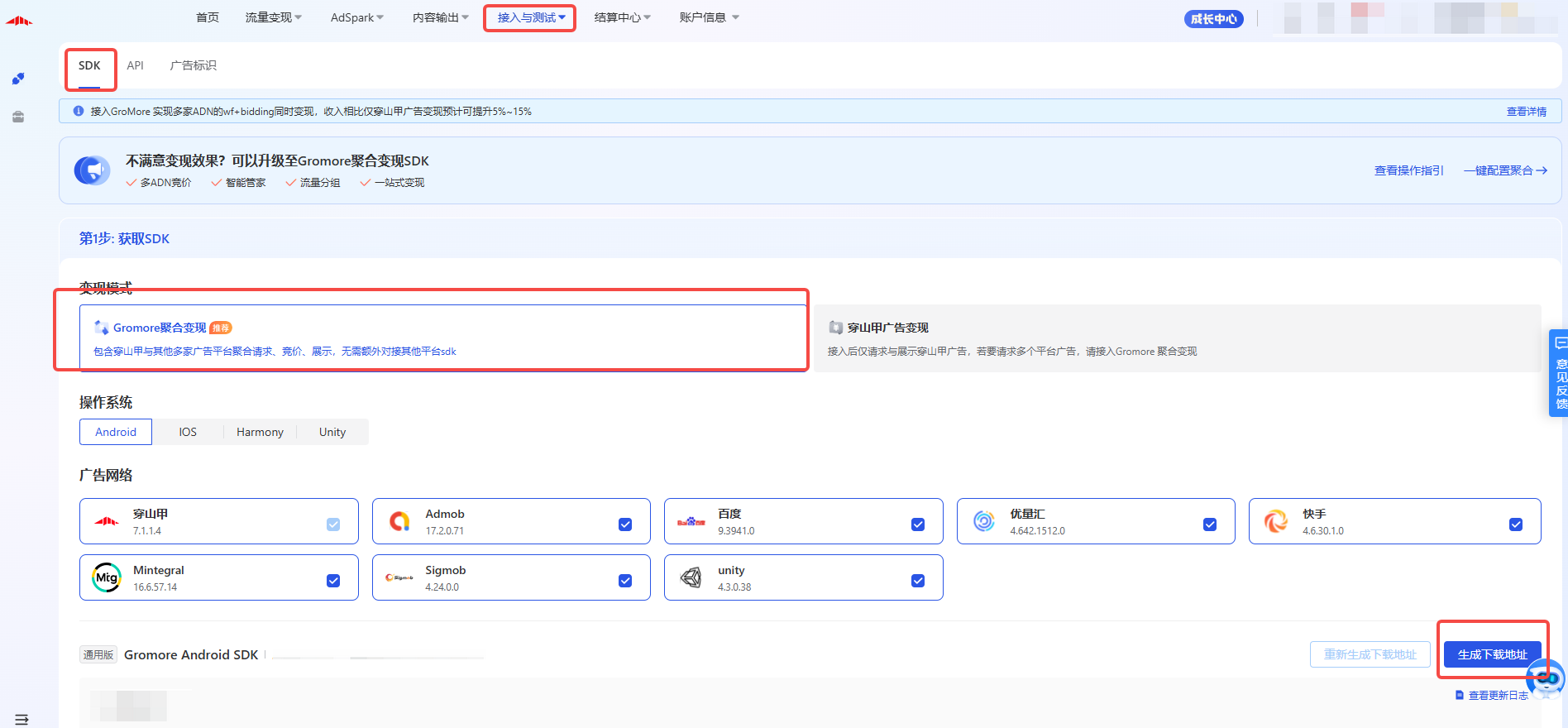1568x728 pixels.
Task: Open the 查看更新日志 link
Action: (1492, 695)
